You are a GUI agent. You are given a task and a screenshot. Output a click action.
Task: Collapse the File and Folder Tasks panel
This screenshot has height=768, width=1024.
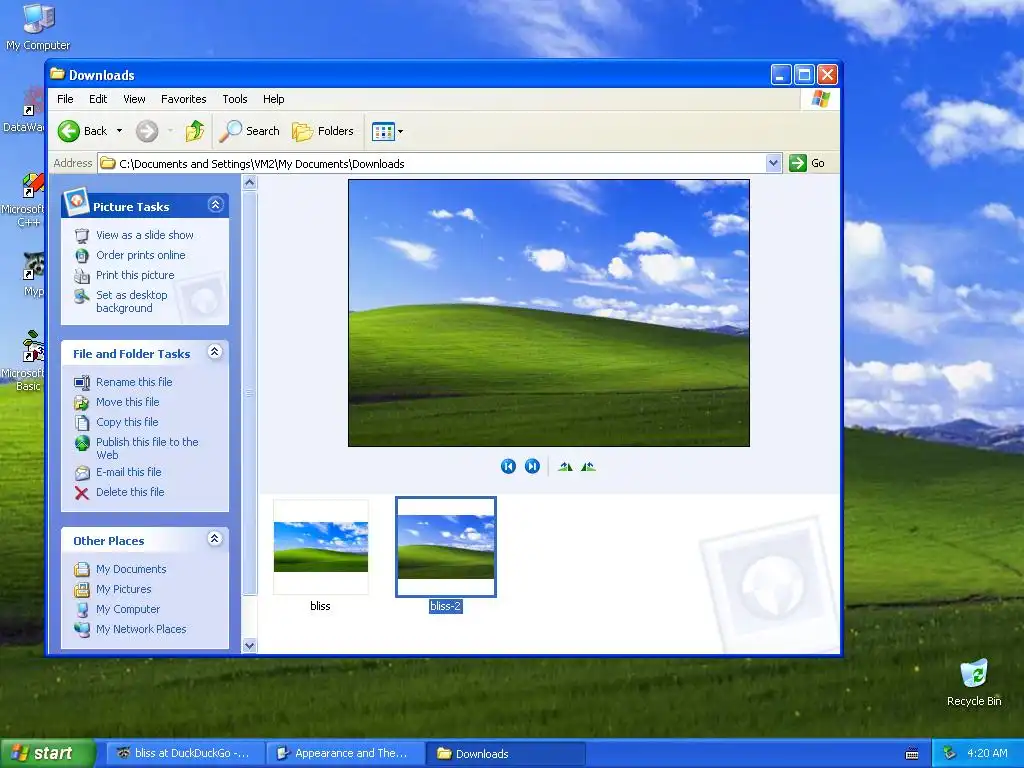click(x=215, y=352)
